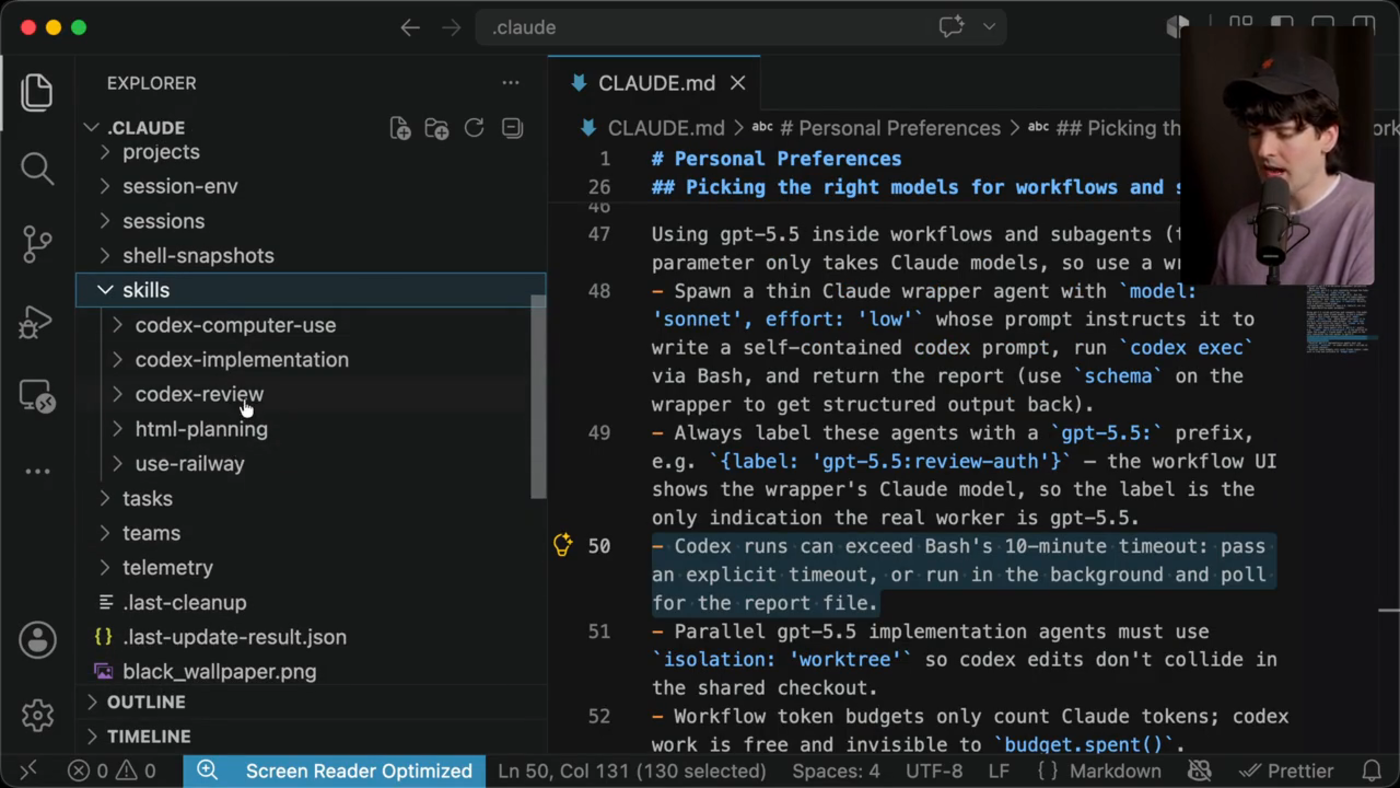Expand the OUTLINE section
This screenshot has width=1400, height=788.
[x=310, y=702]
